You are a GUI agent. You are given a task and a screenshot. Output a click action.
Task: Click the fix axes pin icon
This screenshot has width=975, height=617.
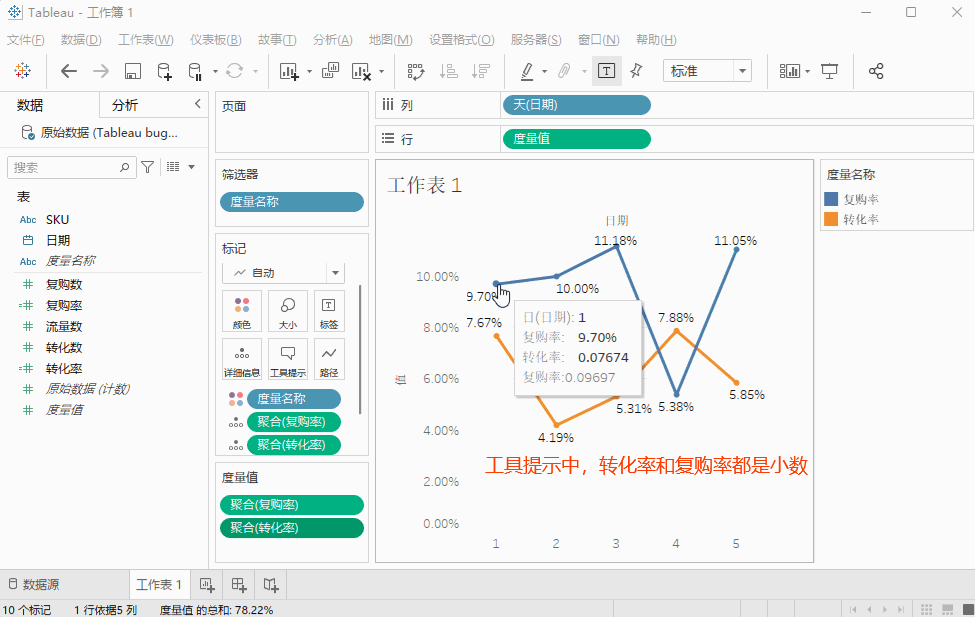pos(636,71)
